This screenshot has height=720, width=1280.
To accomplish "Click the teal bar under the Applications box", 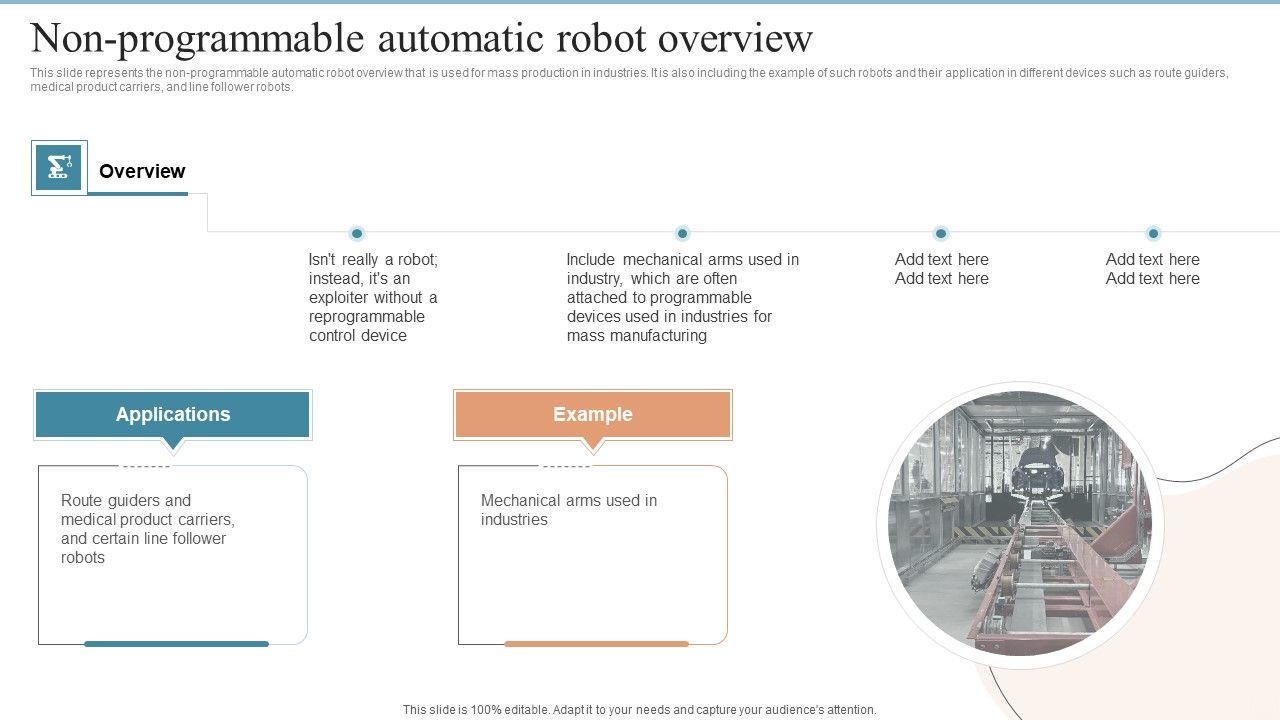I will 176,644.
